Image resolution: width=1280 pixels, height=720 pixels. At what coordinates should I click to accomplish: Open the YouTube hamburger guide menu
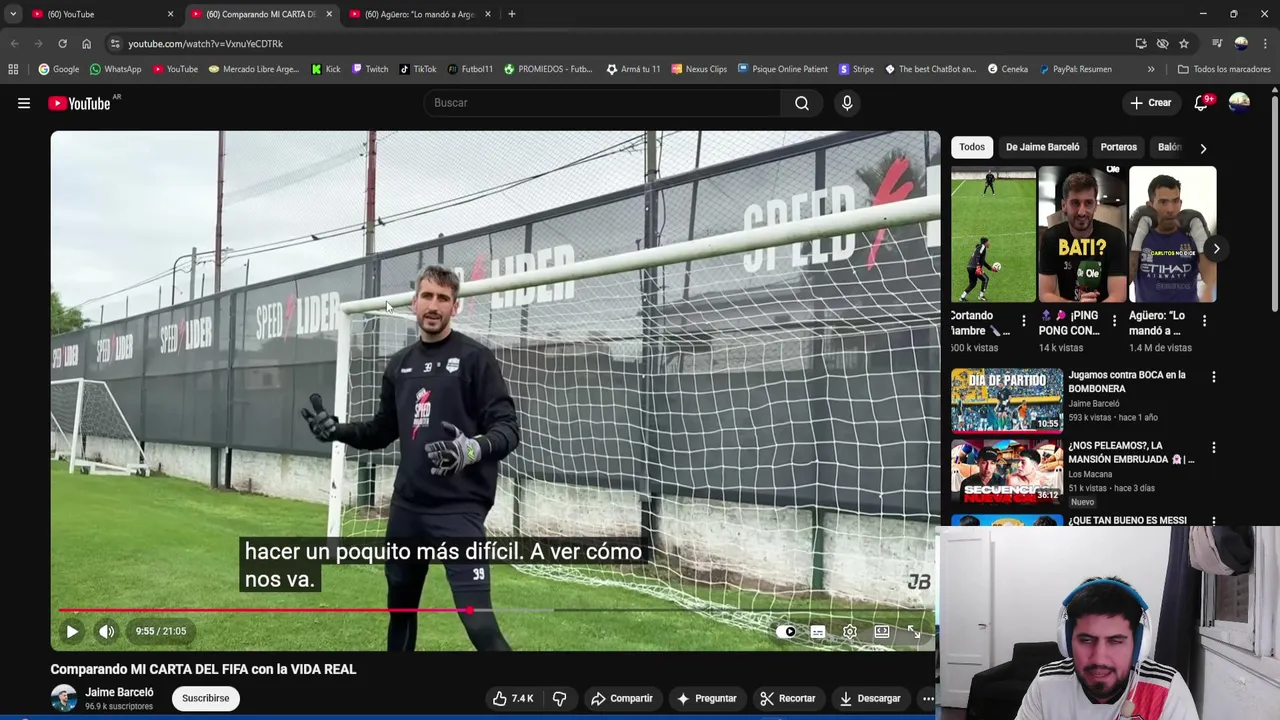(x=24, y=103)
